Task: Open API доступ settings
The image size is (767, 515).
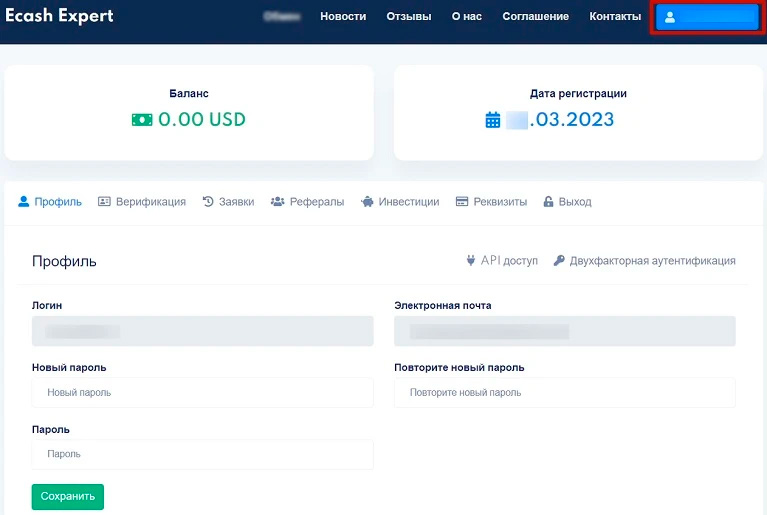Action: (502, 260)
